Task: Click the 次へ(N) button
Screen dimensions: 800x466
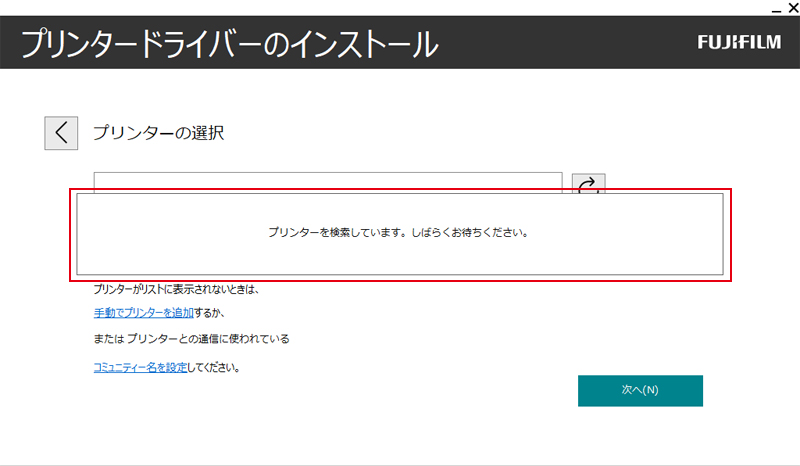Action: pos(640,390)
